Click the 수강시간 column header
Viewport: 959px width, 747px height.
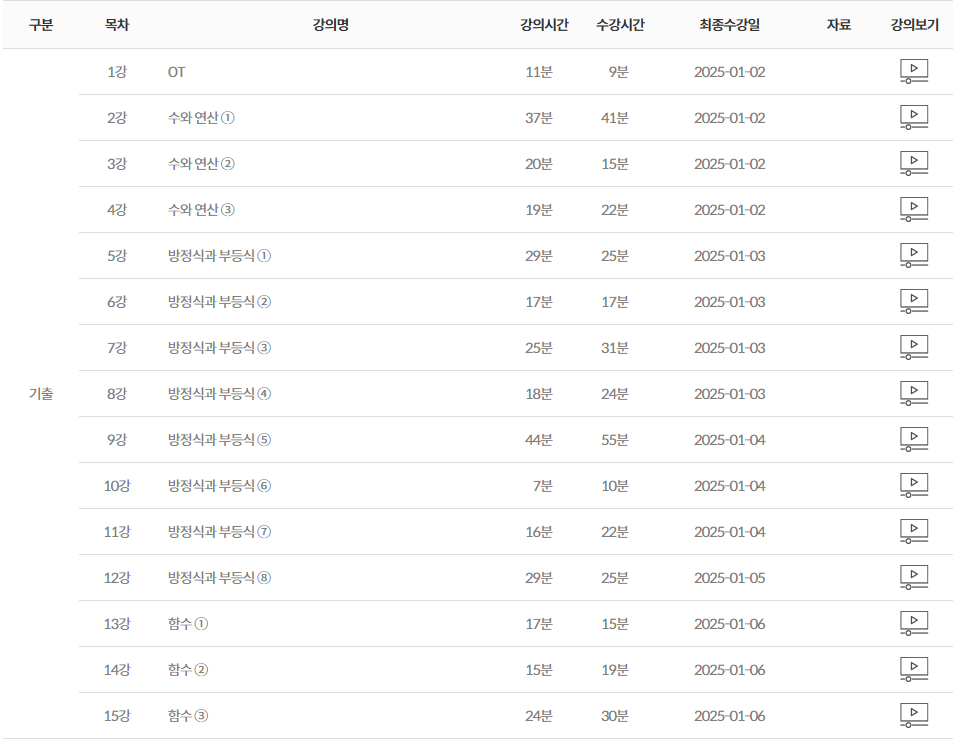coord(620,25)
